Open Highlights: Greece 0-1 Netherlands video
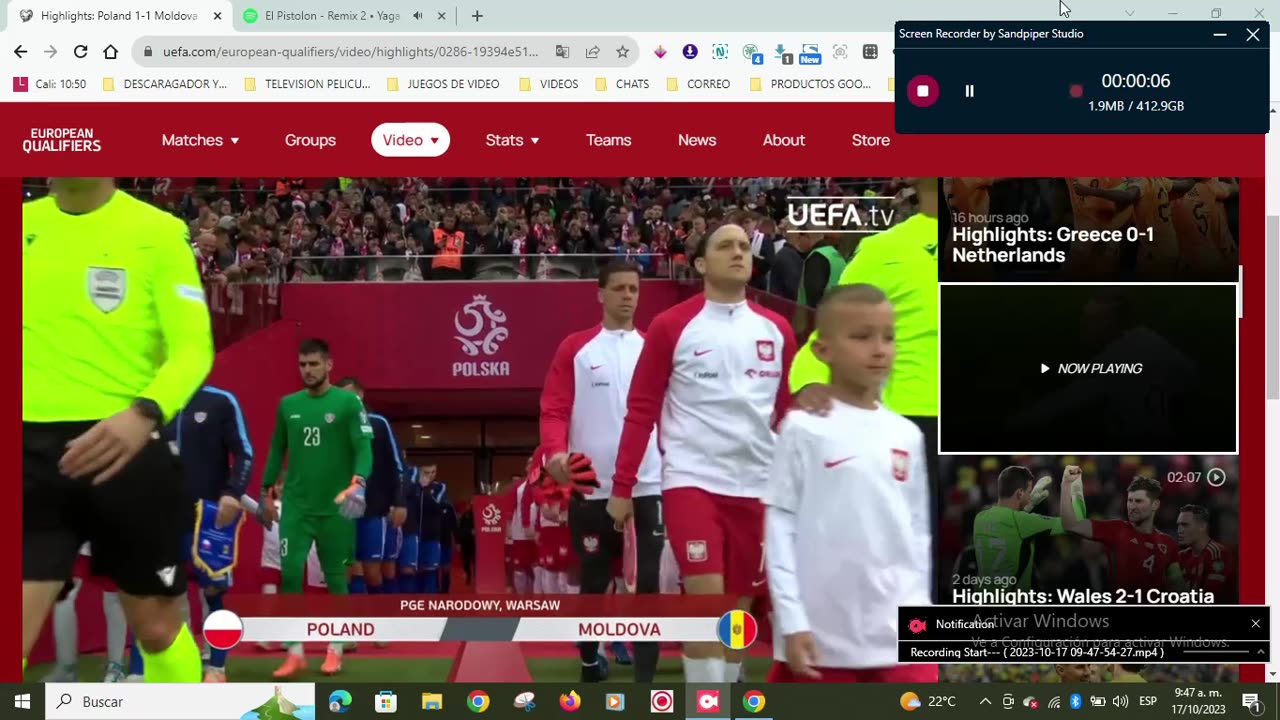Screen dimensions: 1280x720 1088,230
